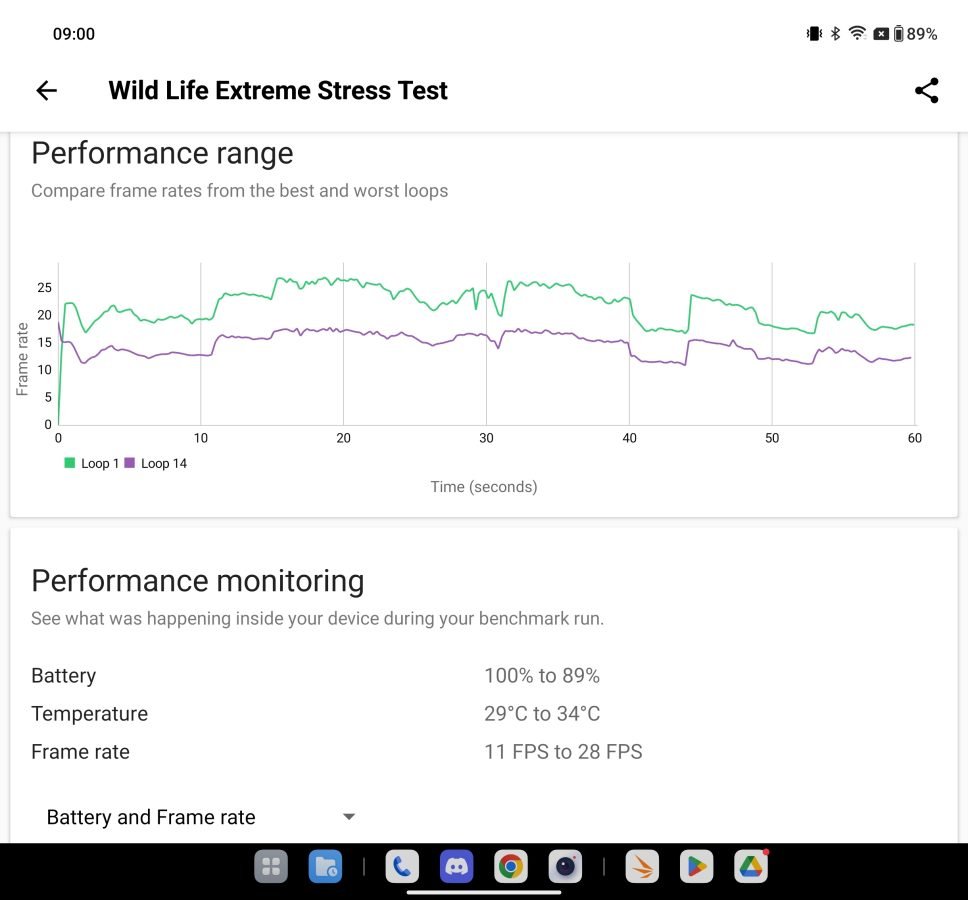Open Google Drive from dock
This screenshot has width=968, height=900.
[x=750, y=866]
